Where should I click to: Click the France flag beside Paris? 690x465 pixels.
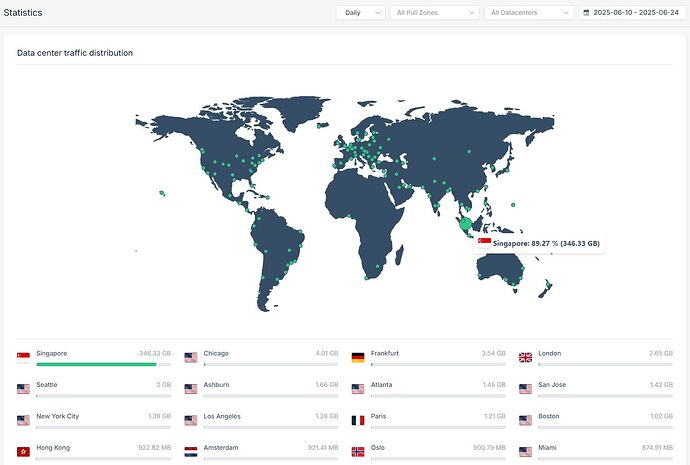358,417
